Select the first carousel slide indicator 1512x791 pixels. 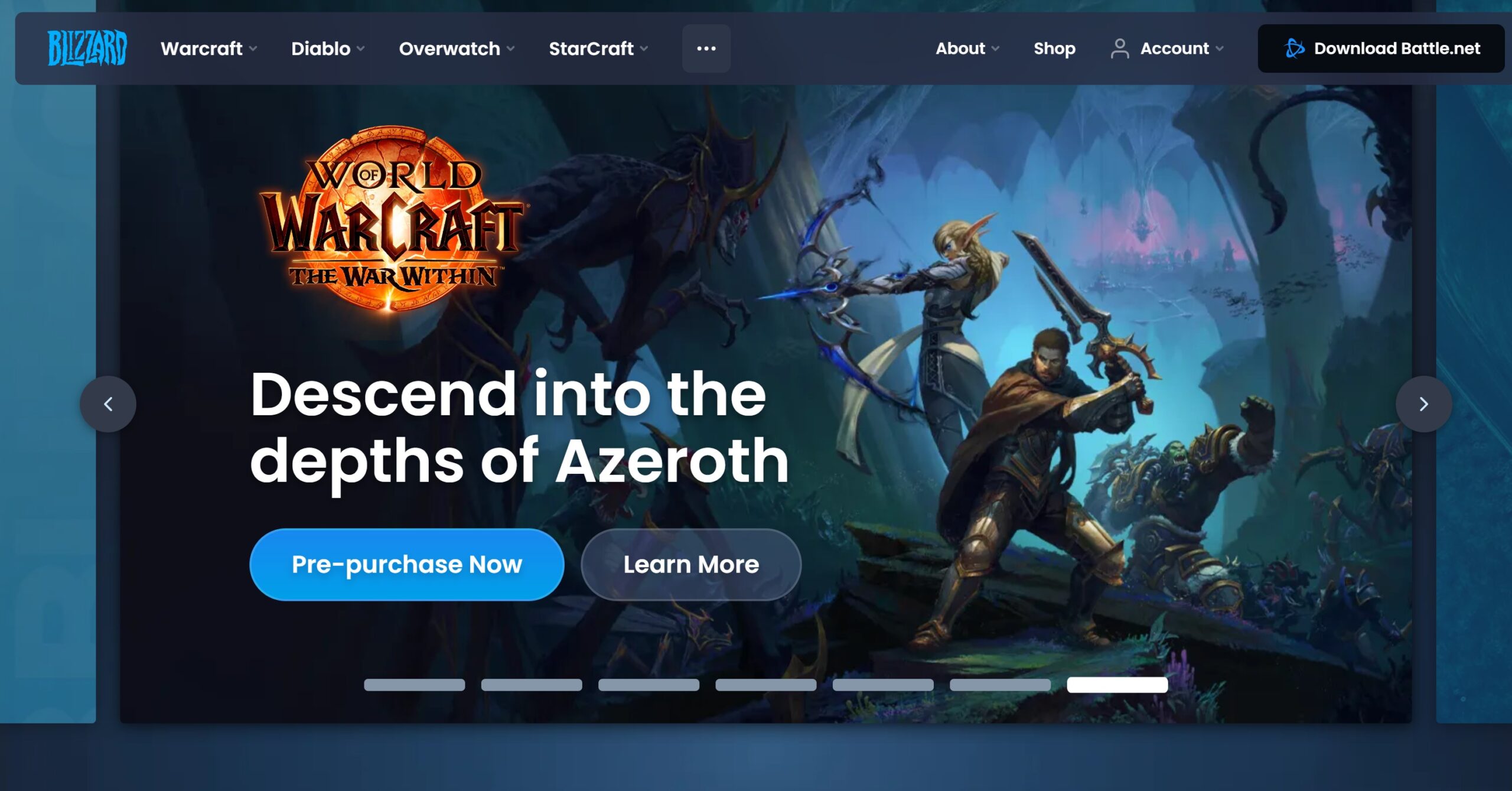(415, 685)
